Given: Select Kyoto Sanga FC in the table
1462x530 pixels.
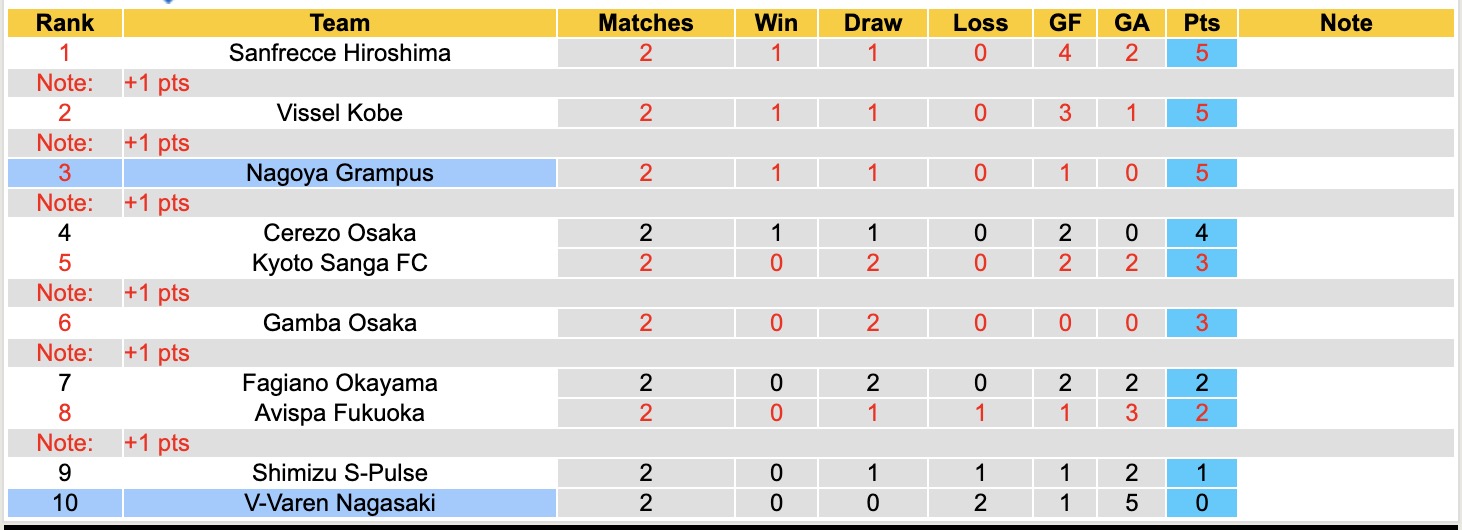Looking at the screenshot, I should [340, 263].
